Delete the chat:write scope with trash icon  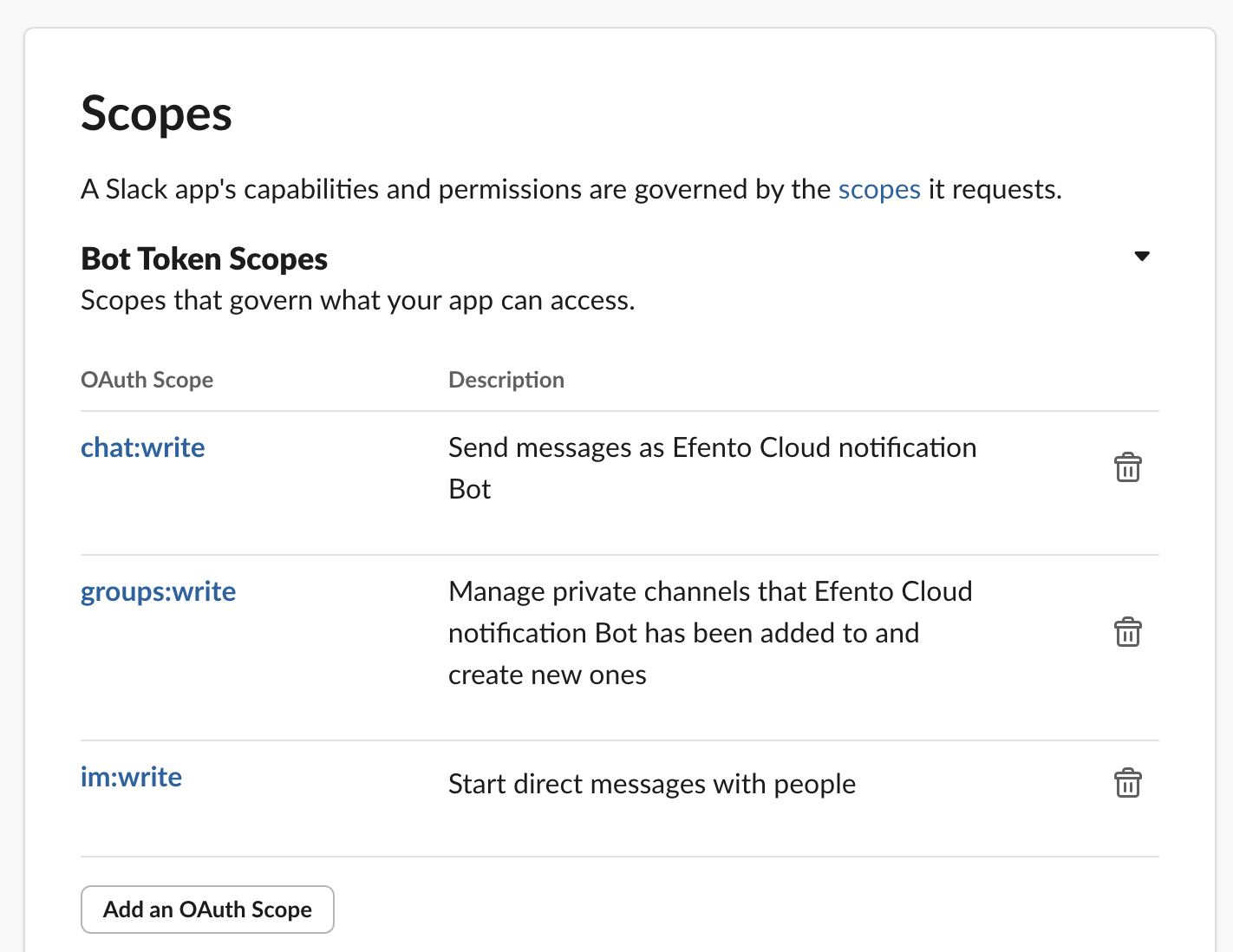[1127, 467]
